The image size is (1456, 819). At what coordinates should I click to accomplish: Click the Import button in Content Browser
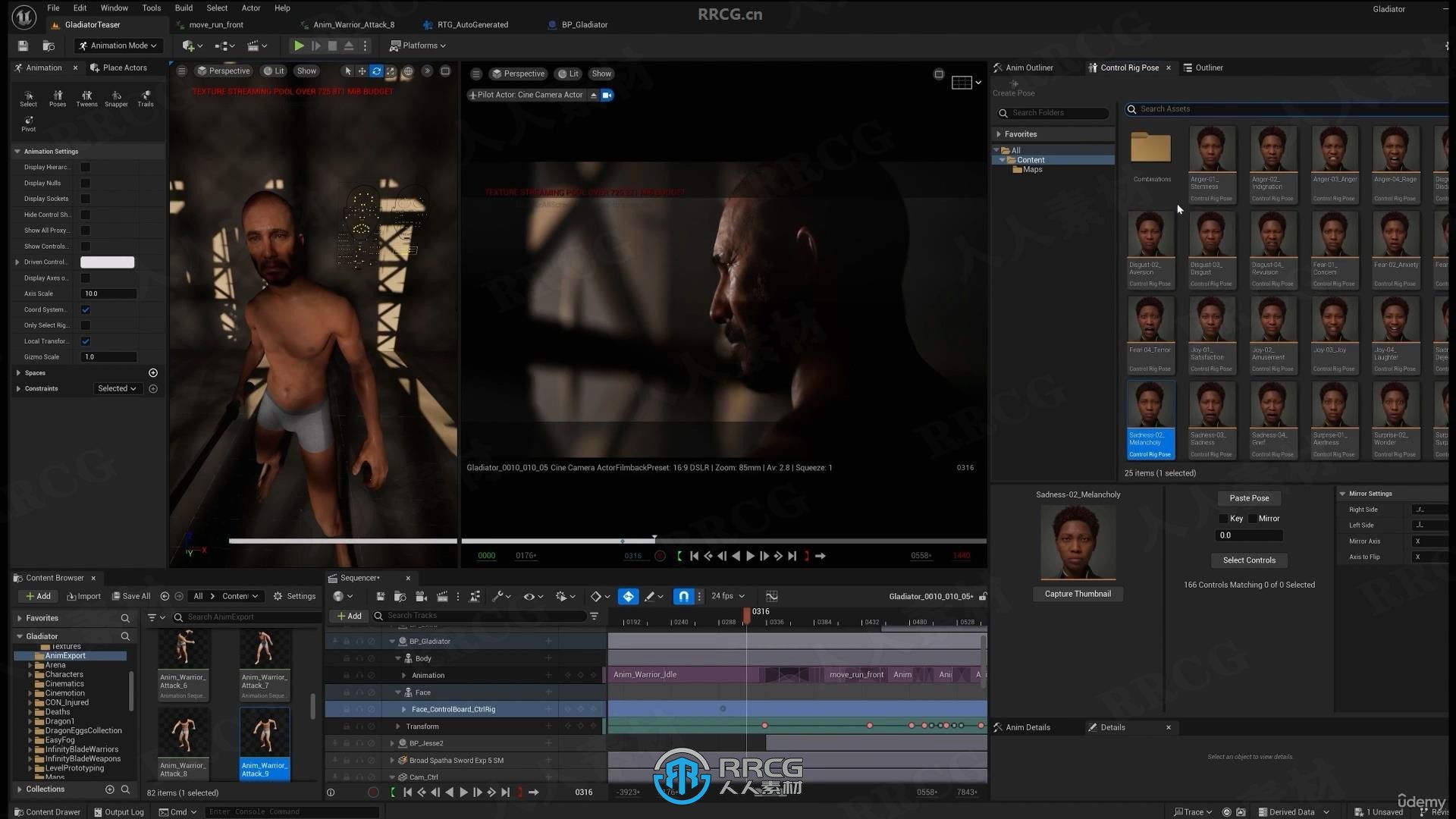[84, 597]
